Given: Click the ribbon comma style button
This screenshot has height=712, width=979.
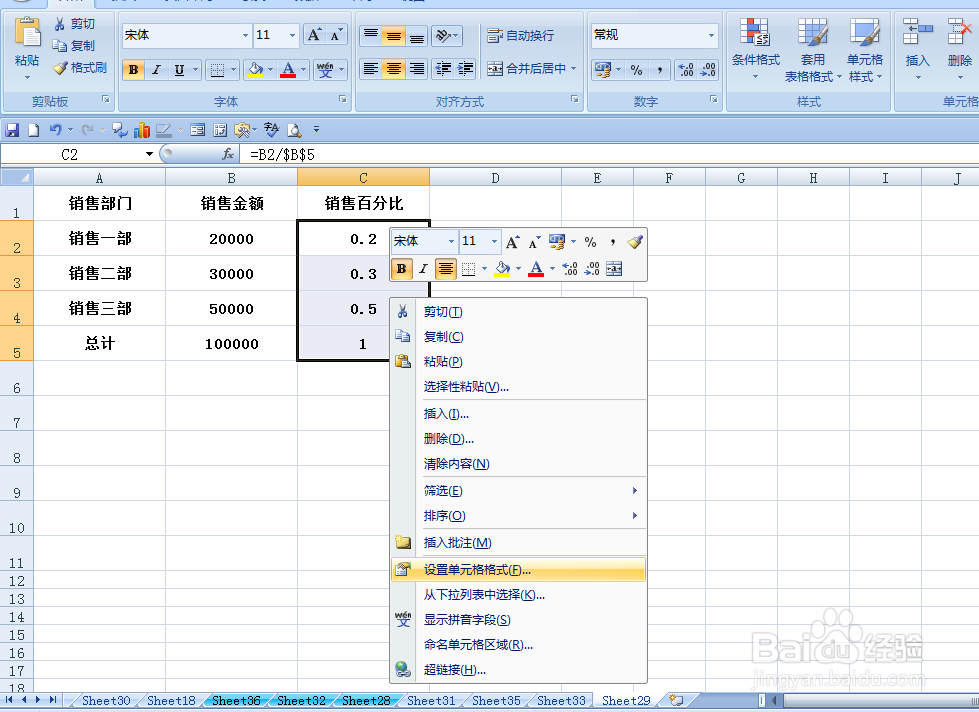Looking at the screenshot, I should (x=659, y=70).
